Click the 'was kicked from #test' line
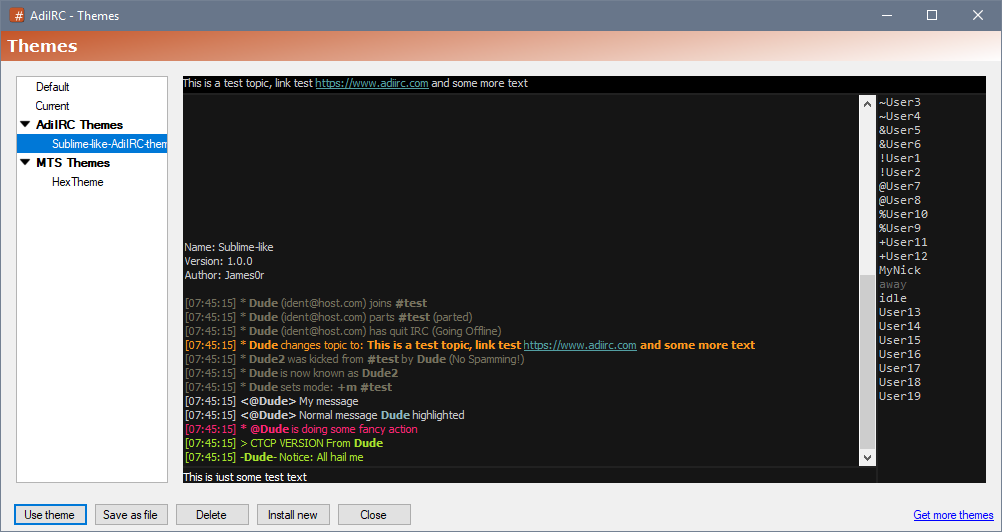Image resolution: width=1002 pixels, height=532 pixels. click(x=355, y=360)
